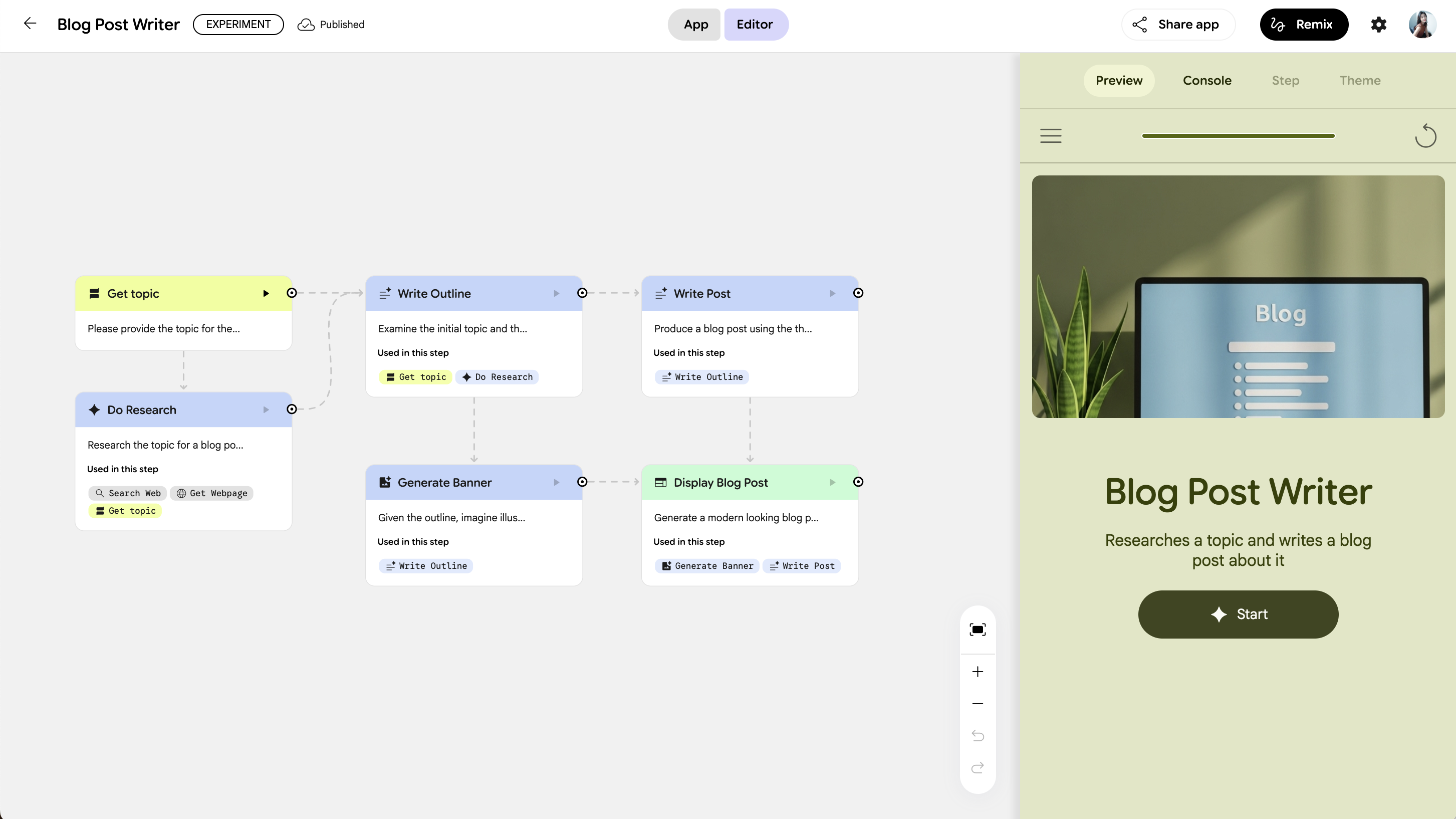This screenshot has width=1456, height=819.
Task: Click the Do Research output port
Action: click(x=292, y=409)
